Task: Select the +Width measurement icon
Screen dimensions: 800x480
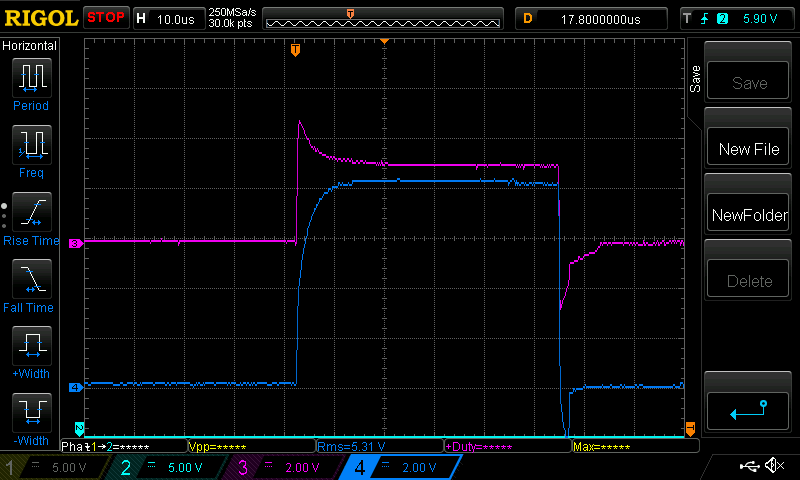Action: click(x=31, y=346)
